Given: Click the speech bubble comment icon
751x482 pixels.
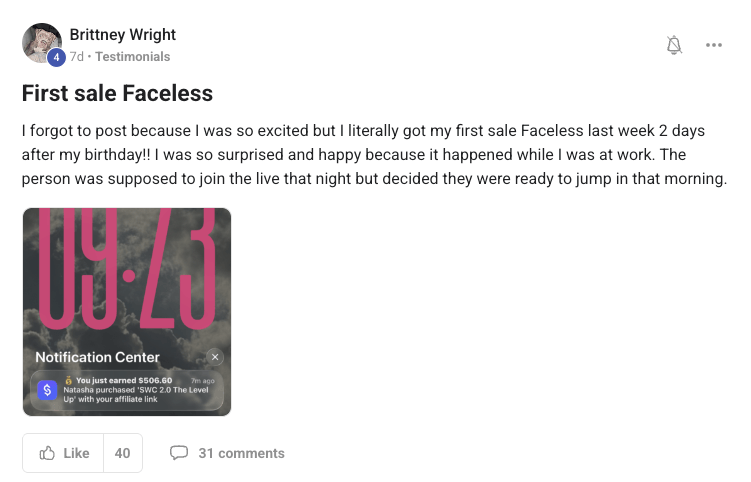Looking at the screenshot, I should click(x=179, y=453).
